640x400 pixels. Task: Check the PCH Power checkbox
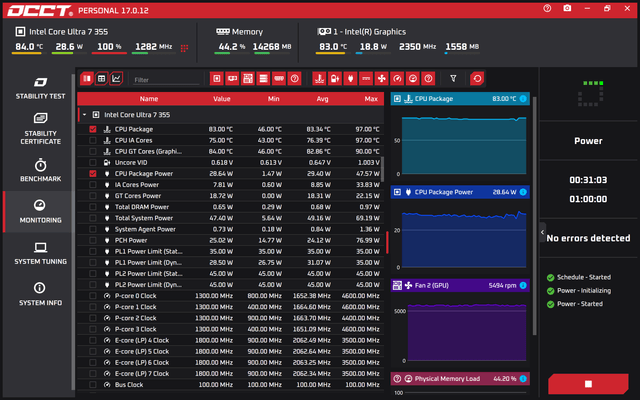(x=93, y=240)
